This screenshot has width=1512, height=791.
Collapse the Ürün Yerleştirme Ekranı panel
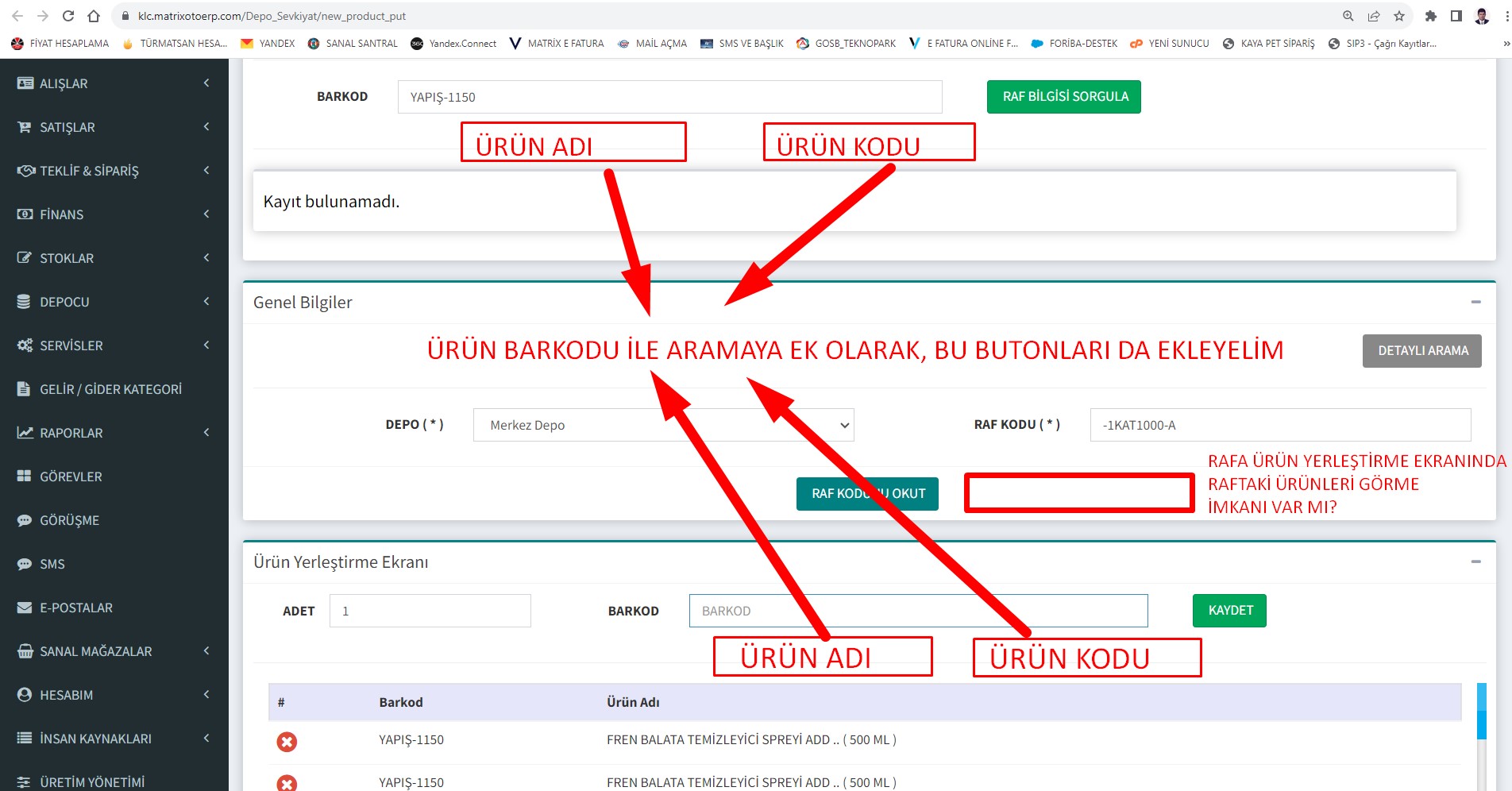pos(1475,561)
